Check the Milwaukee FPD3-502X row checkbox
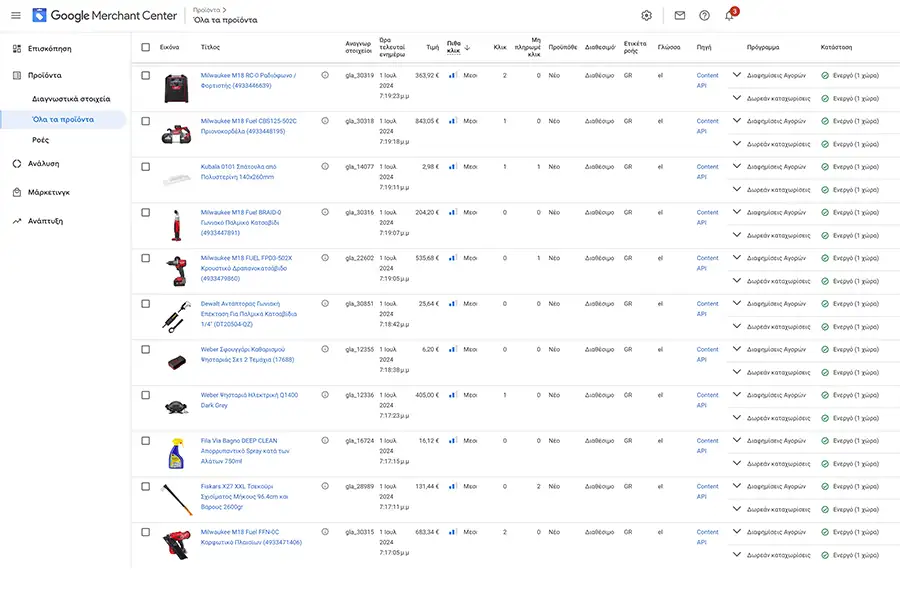The image size is (900, 600). pos(146,258)
